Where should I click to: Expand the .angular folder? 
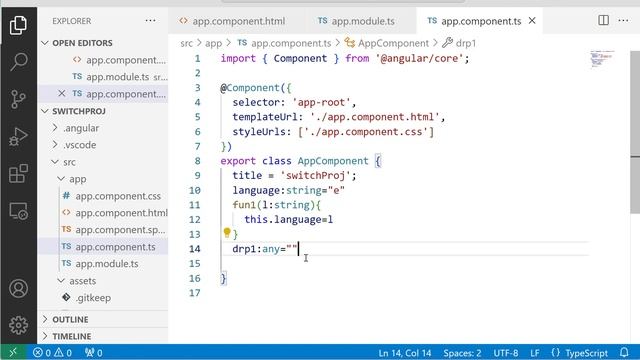coord(81,128)
